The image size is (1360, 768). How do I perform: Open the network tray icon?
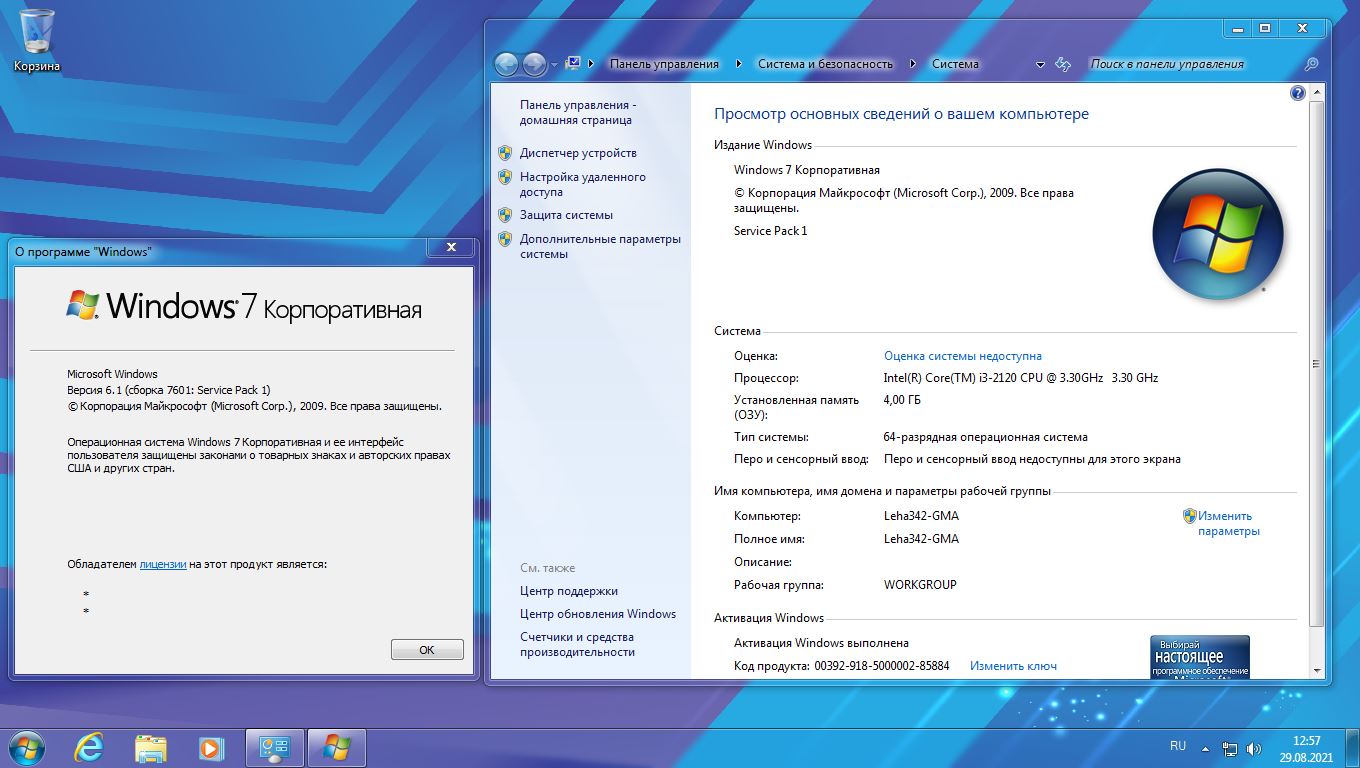click(1230, 748)
